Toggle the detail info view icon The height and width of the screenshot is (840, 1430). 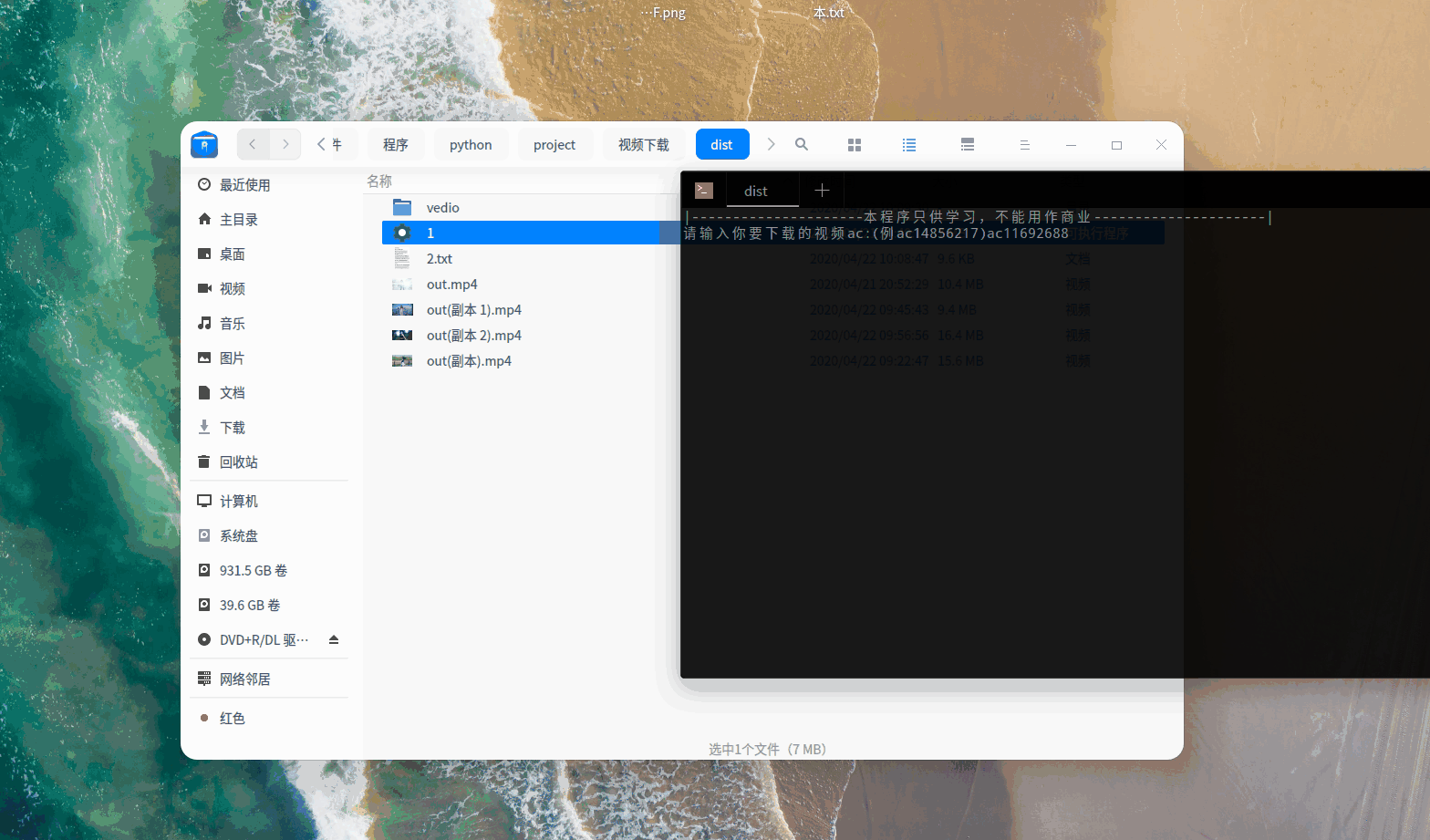pos(968,145)
